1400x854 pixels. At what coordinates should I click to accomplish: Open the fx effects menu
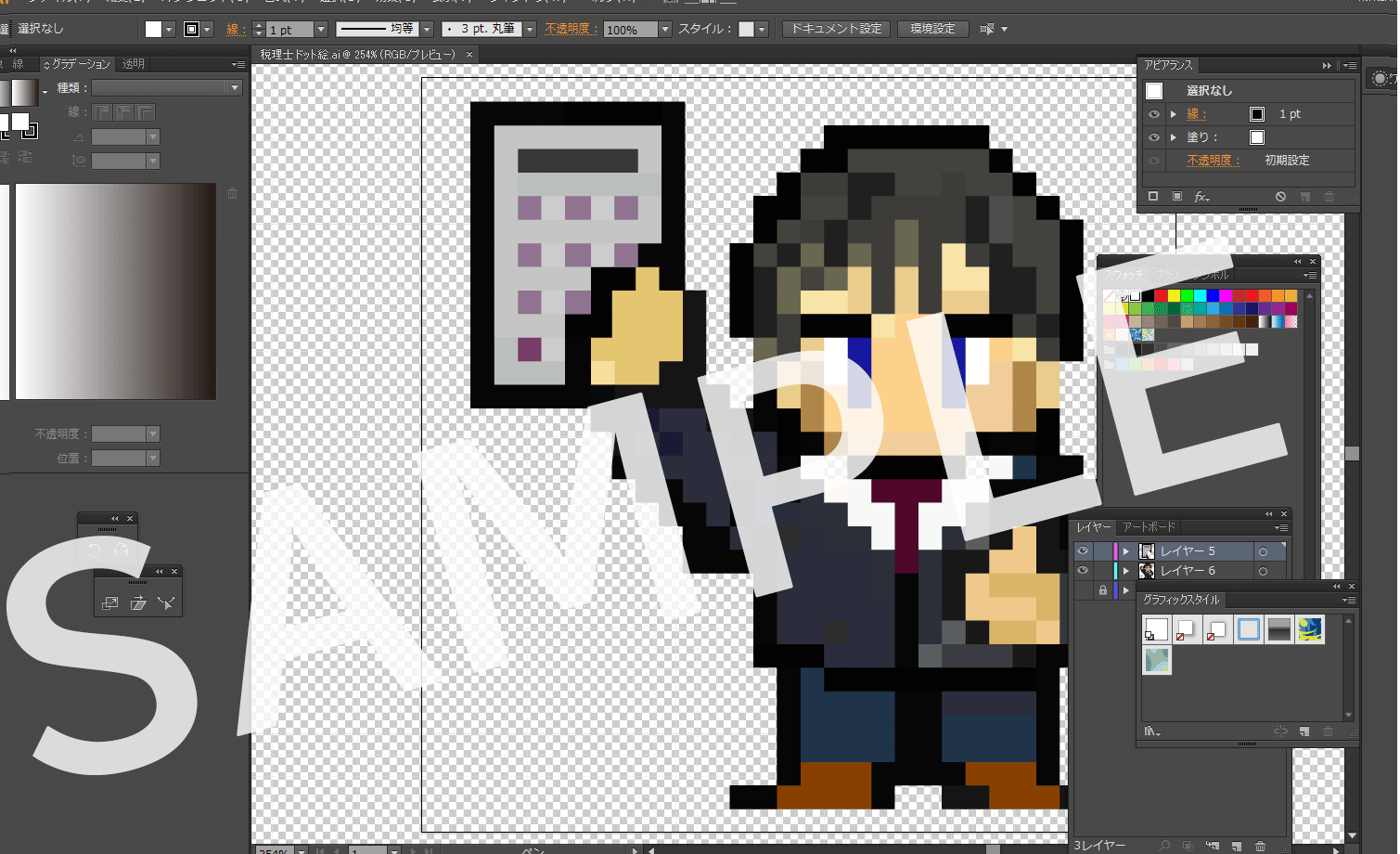click(1201, 197)
